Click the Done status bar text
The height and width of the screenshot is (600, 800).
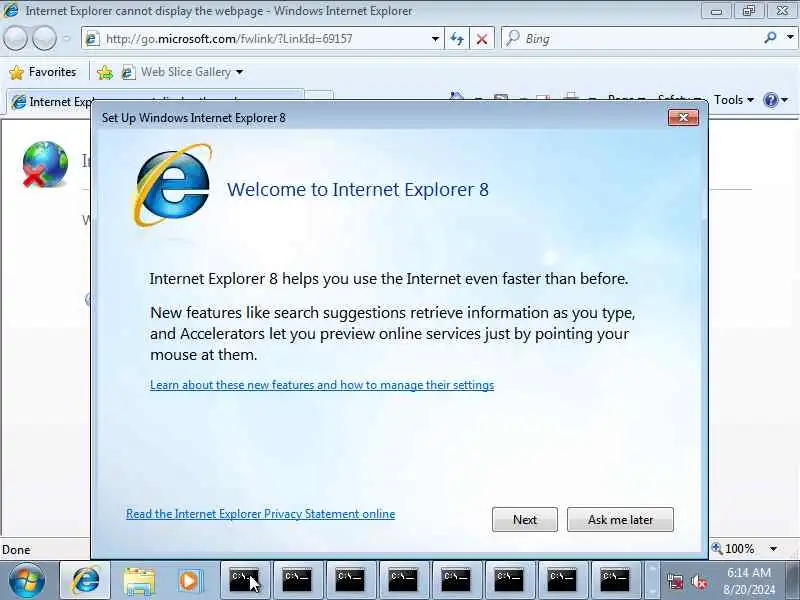(x=16, y=549)
